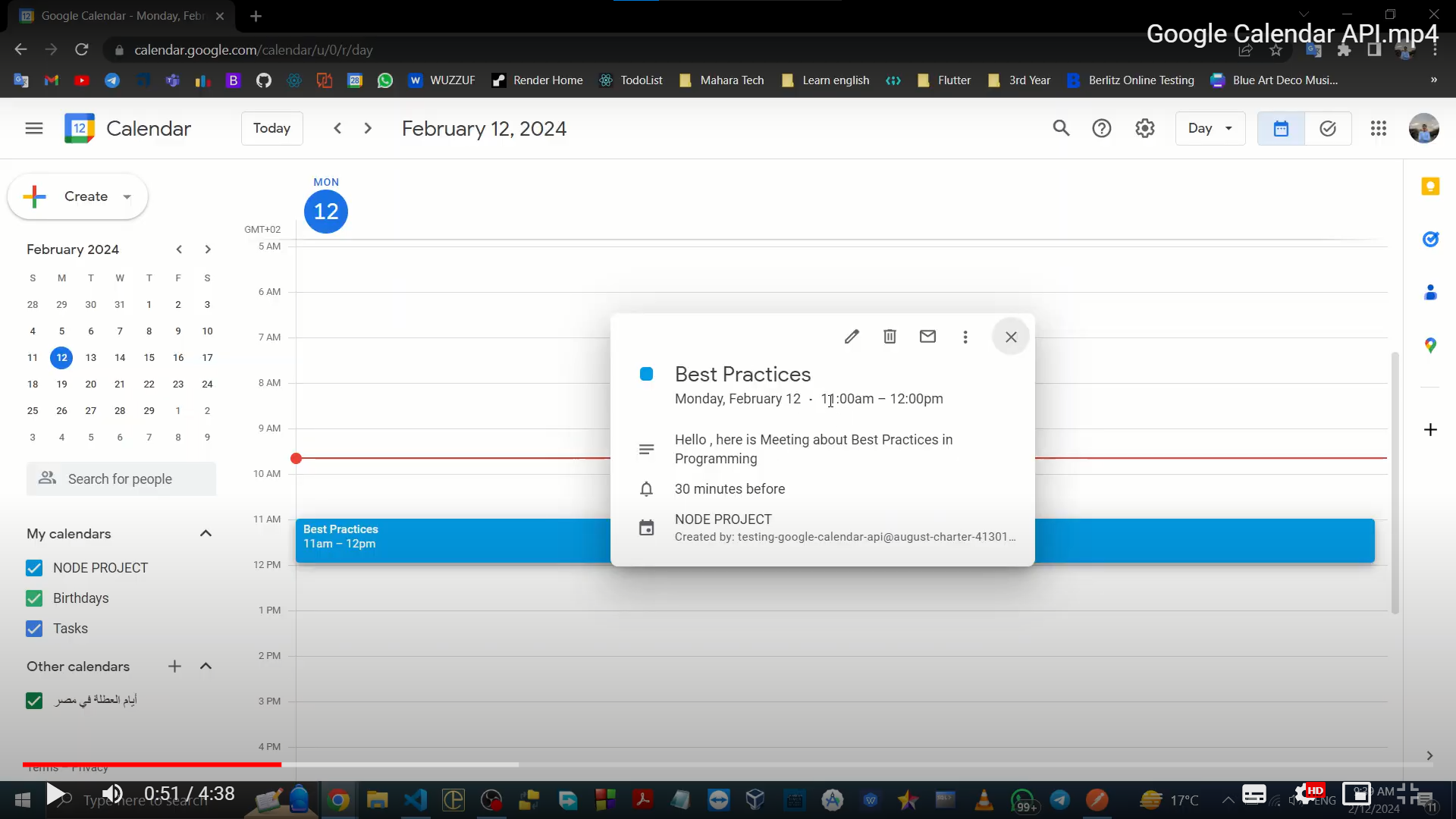
Task: Toggle the Tasks calendar checkbox
Action: [34, 629]
